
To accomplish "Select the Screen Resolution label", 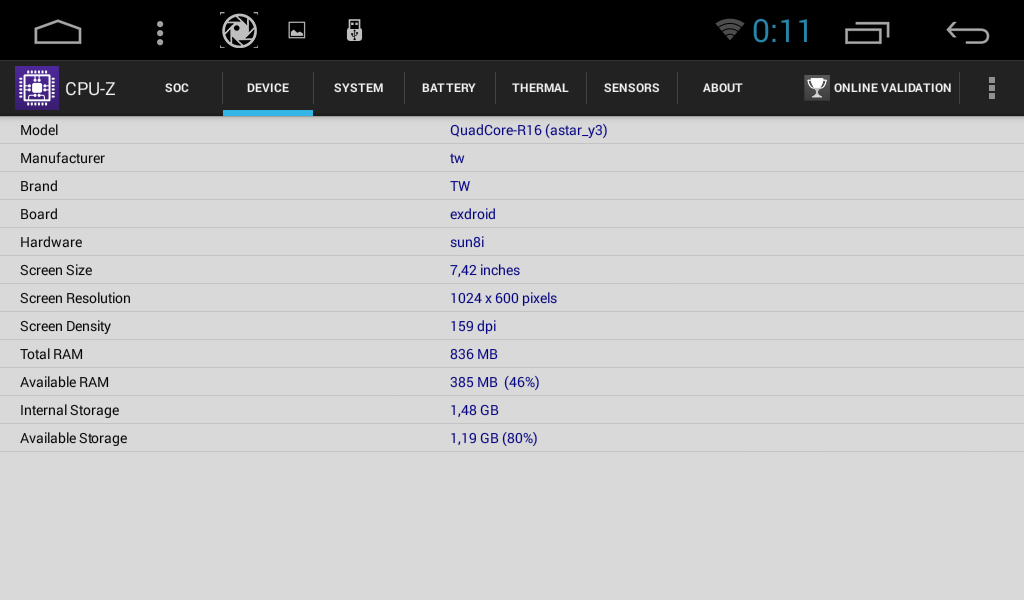I will 75,298.
